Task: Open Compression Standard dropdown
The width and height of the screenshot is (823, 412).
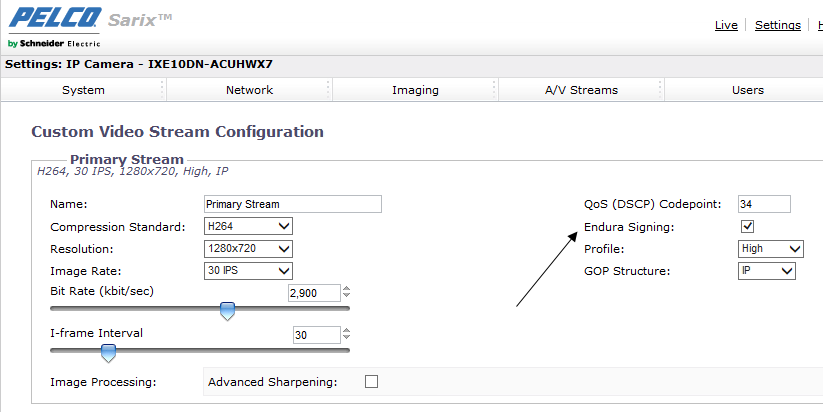Action: tap(248, 227)
